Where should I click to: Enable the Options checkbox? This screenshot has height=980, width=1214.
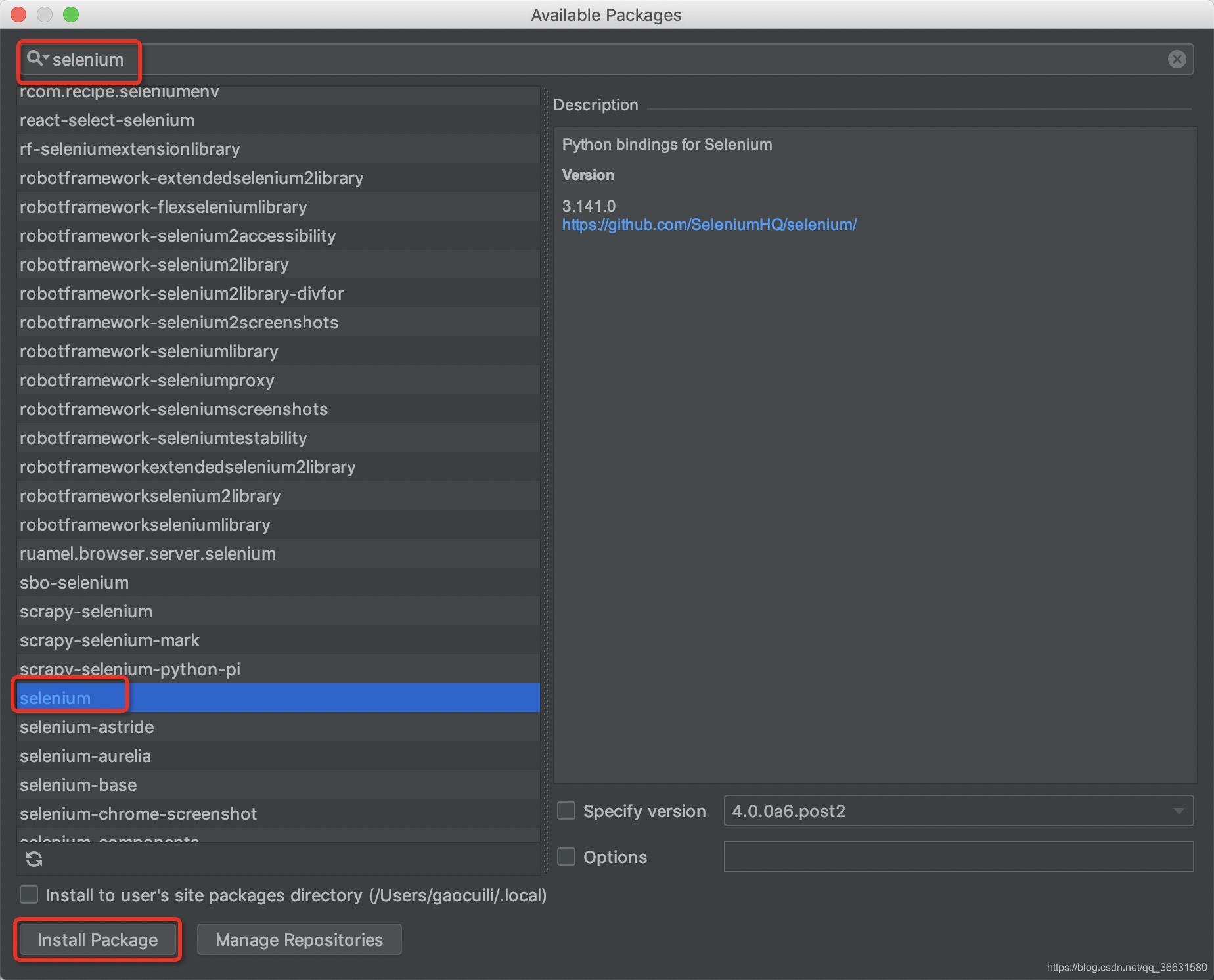click(566, 856)
